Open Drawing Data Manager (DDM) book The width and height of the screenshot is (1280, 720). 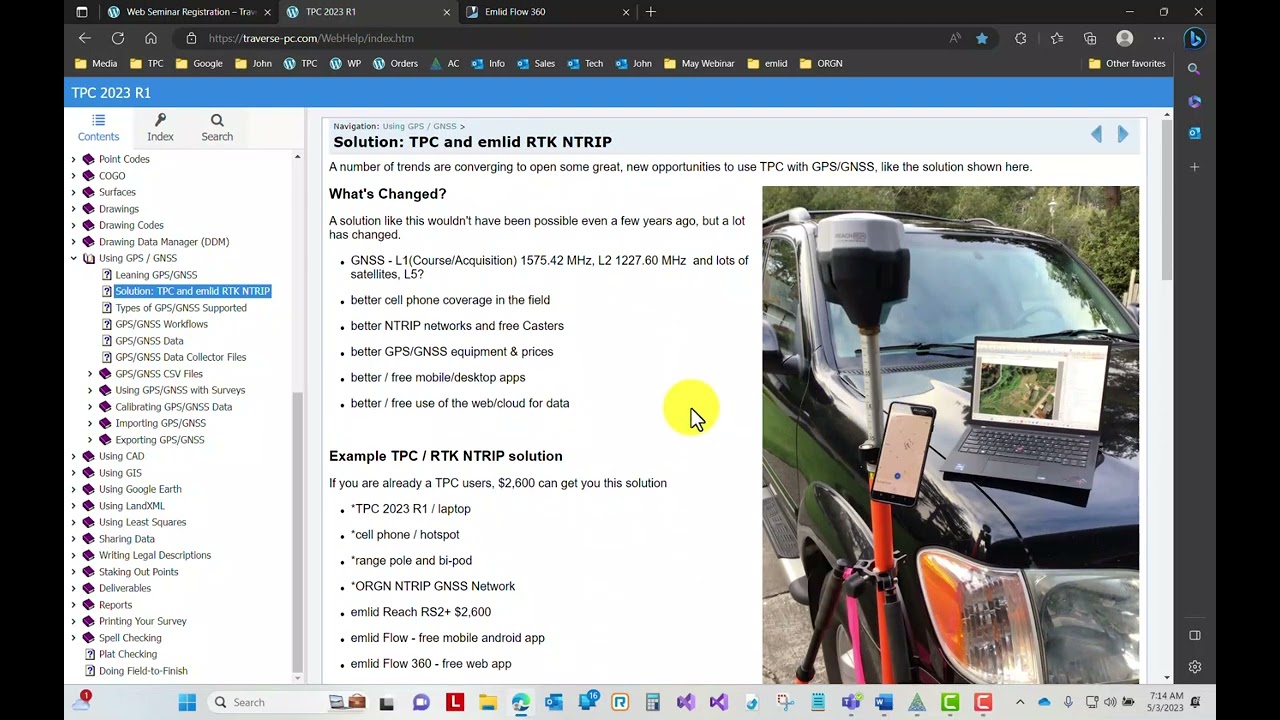pyautogui.click(x=164, y=242)
